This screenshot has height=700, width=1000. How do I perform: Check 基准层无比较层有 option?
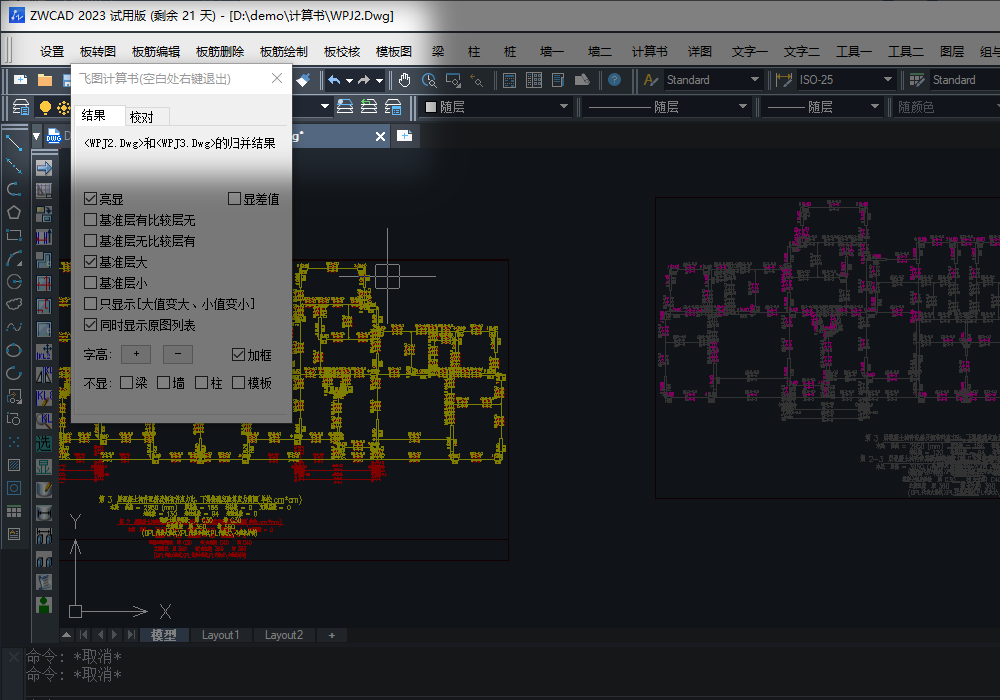pyautogui.click(x=91, y=241)
